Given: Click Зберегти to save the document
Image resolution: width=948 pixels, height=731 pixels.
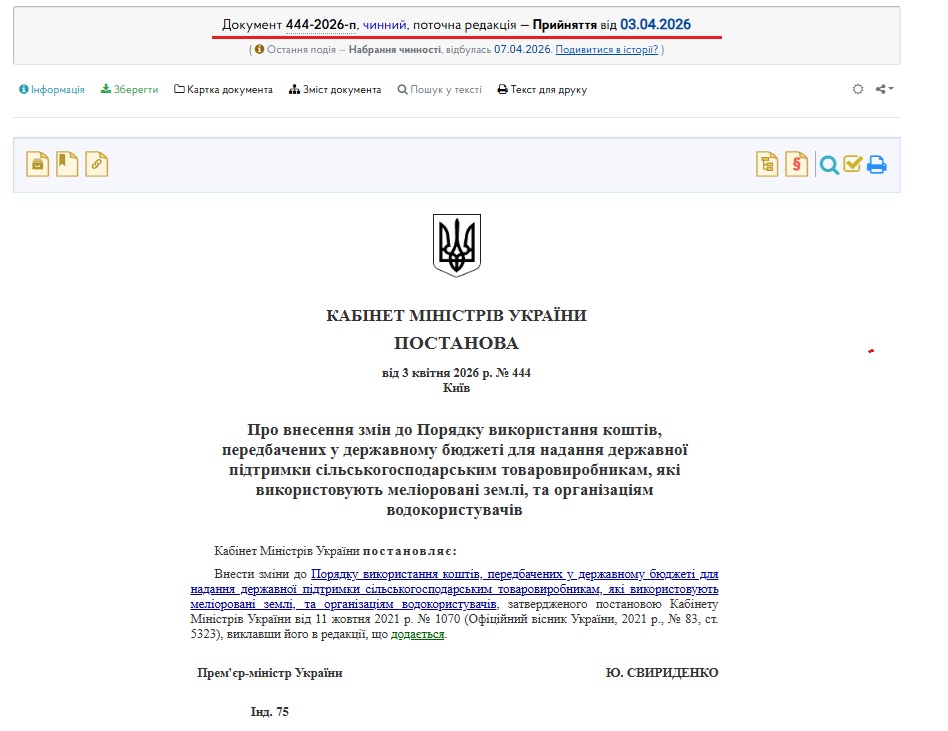Looking at the screenshot, I should [129, 89].
